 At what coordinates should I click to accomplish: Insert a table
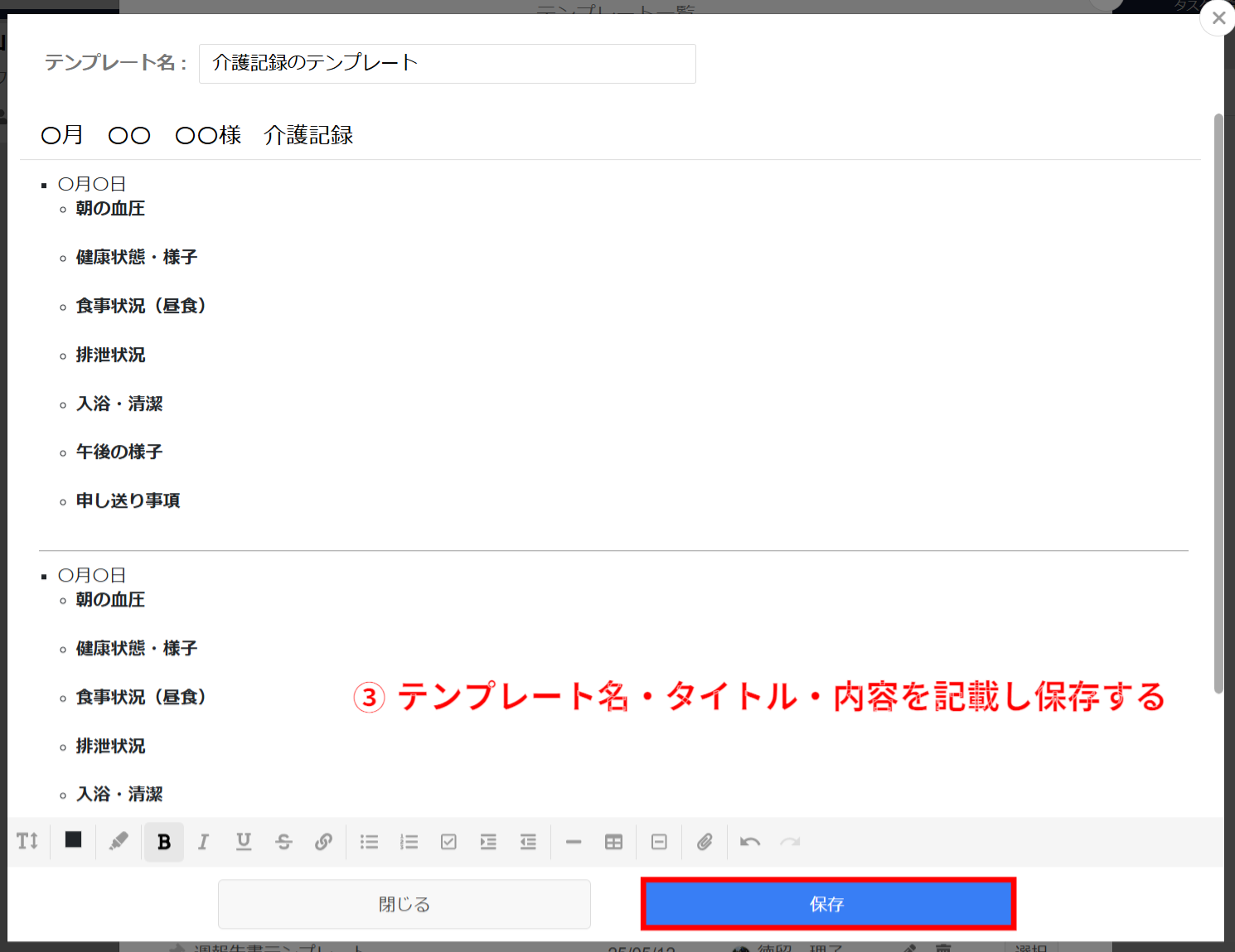point(613,842)
